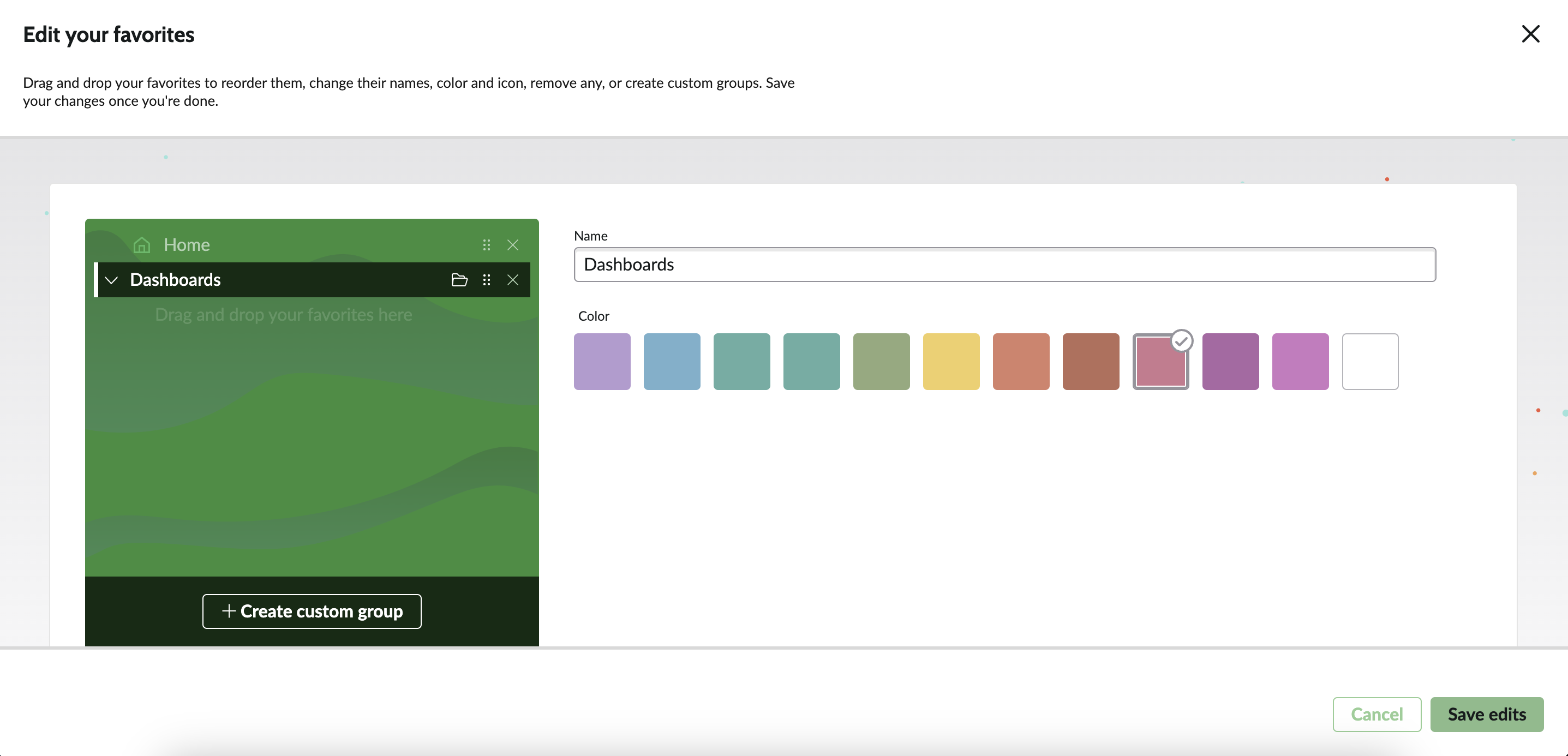Click the Cancel button
Screen dimensions: 1568x756
[x=1377, y=714]
